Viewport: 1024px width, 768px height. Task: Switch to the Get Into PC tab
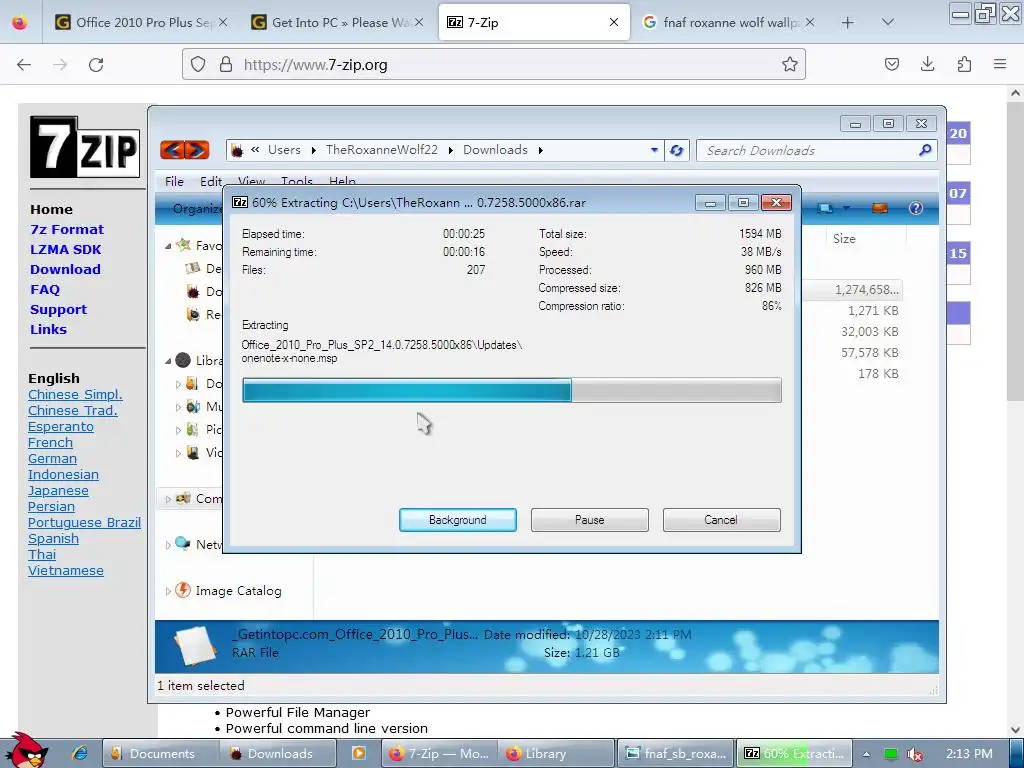[336, 22]
